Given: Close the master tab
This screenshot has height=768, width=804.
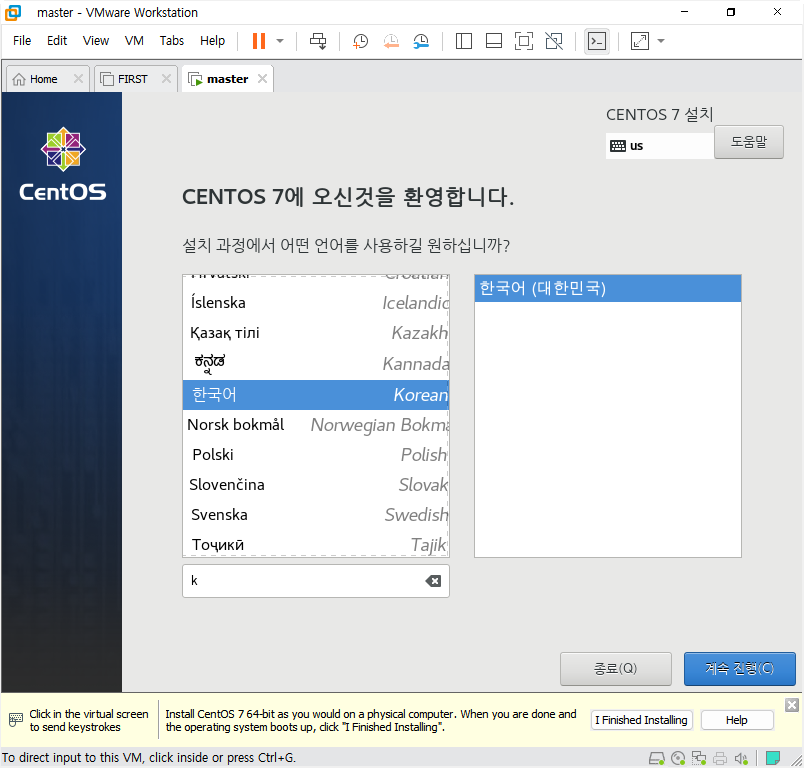Looking at the screenshot, I should tap(262, 78).
